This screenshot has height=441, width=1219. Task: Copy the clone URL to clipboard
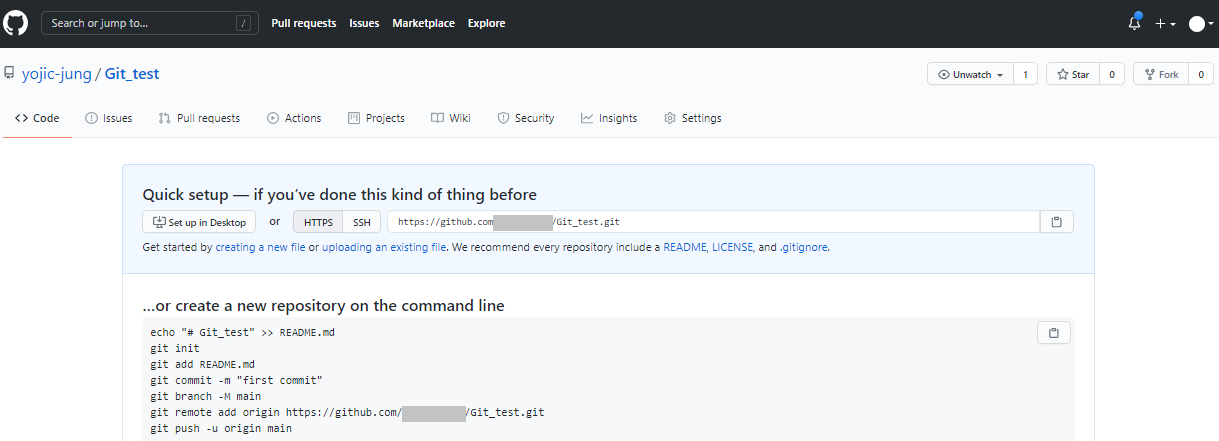pos(1057,222)
